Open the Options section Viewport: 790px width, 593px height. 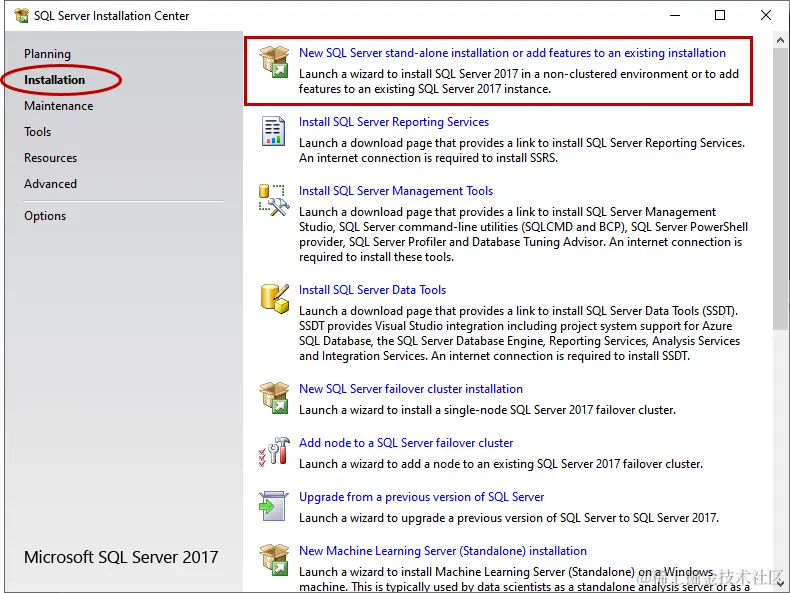click(45, 216)
